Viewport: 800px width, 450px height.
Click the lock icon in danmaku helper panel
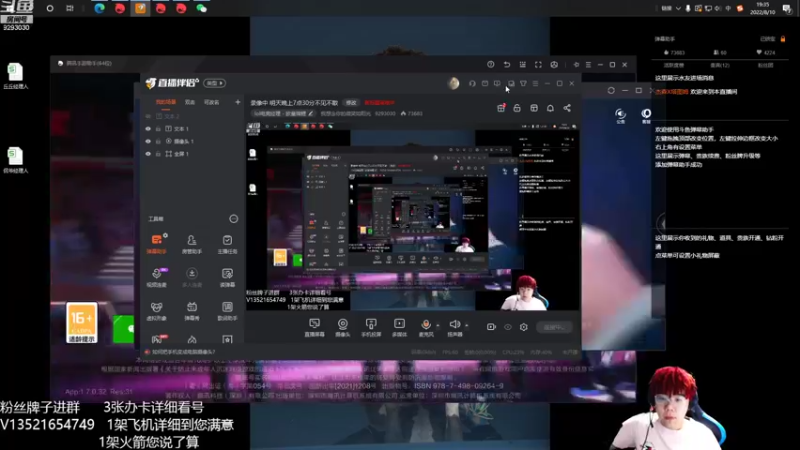pos(783,39)
